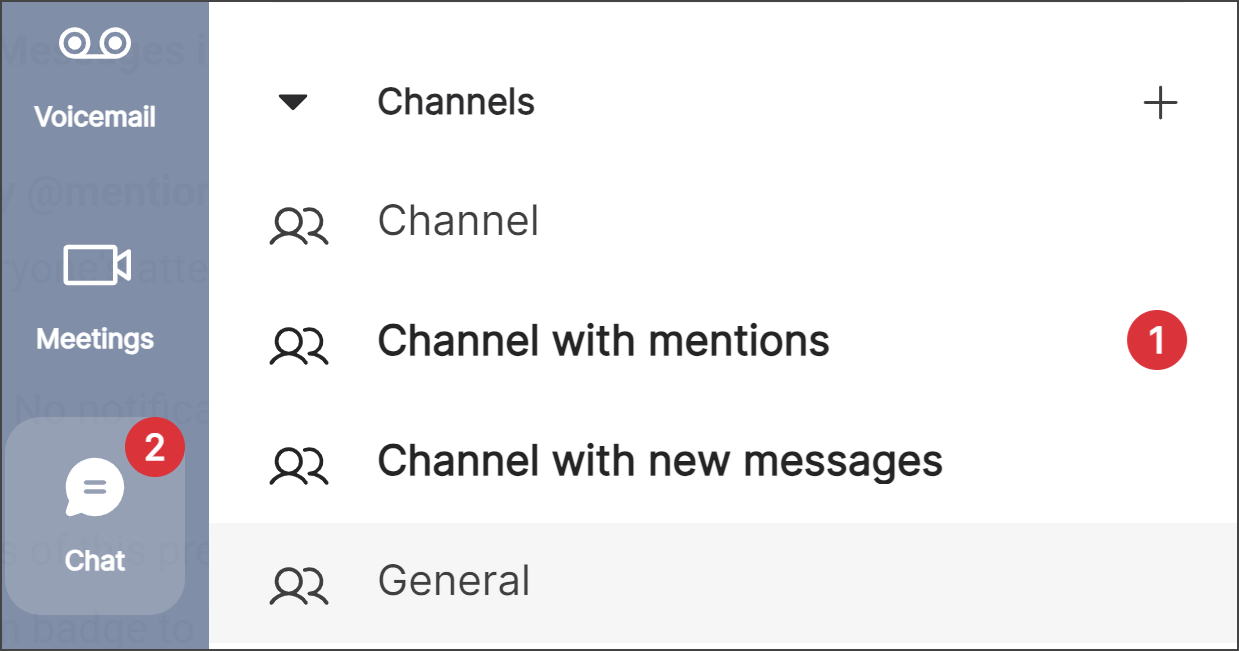This screenshot has width=1239, height=651.
Task: Open the Chat section
Action: 95,520
